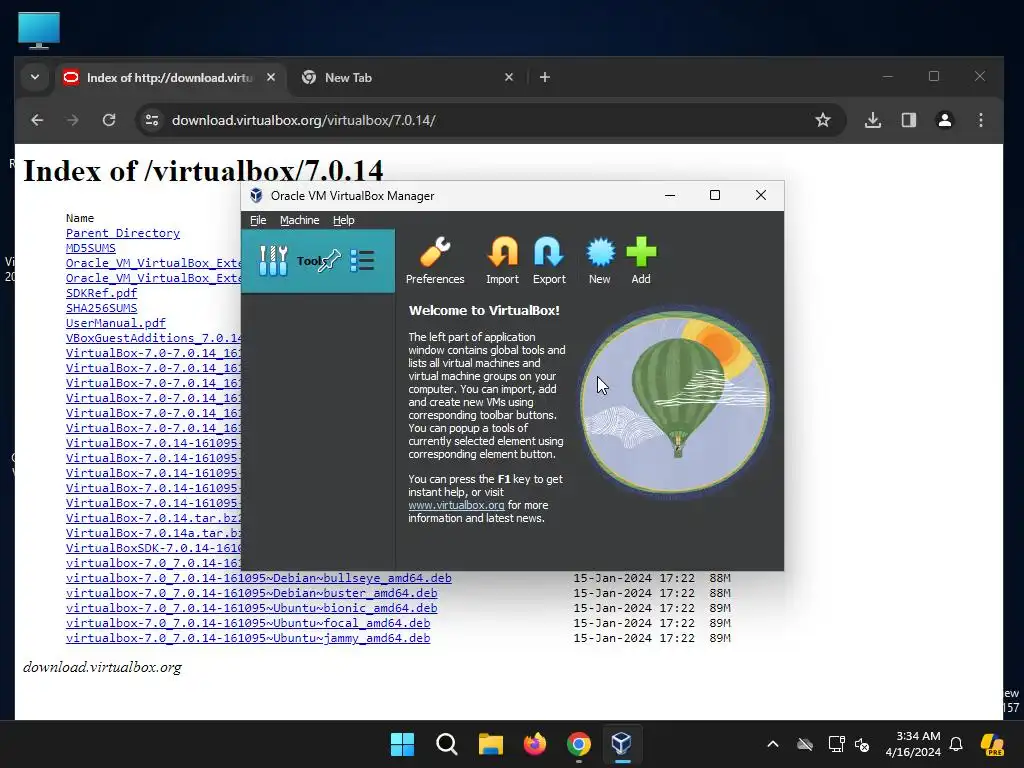Reload the page in Chrome

tap(109, 120)
